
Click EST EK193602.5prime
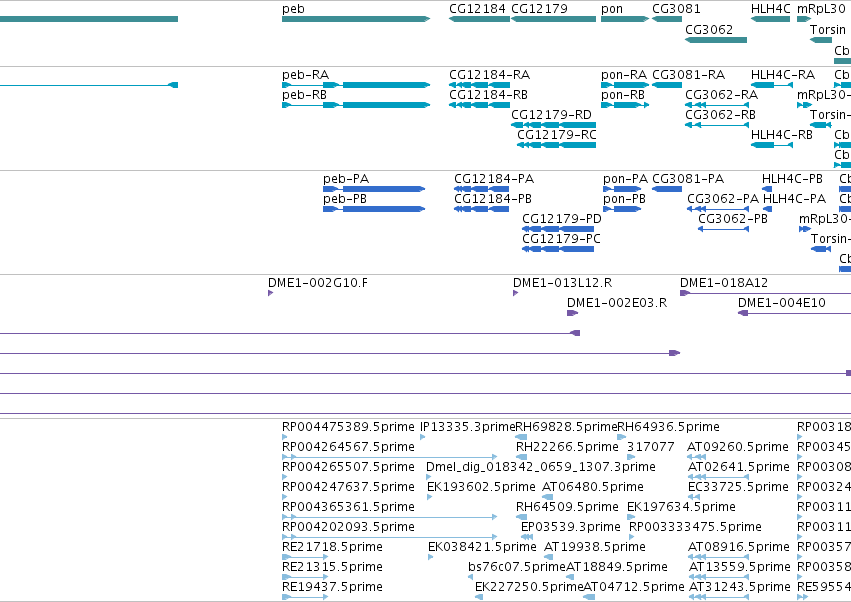[430, 497]
